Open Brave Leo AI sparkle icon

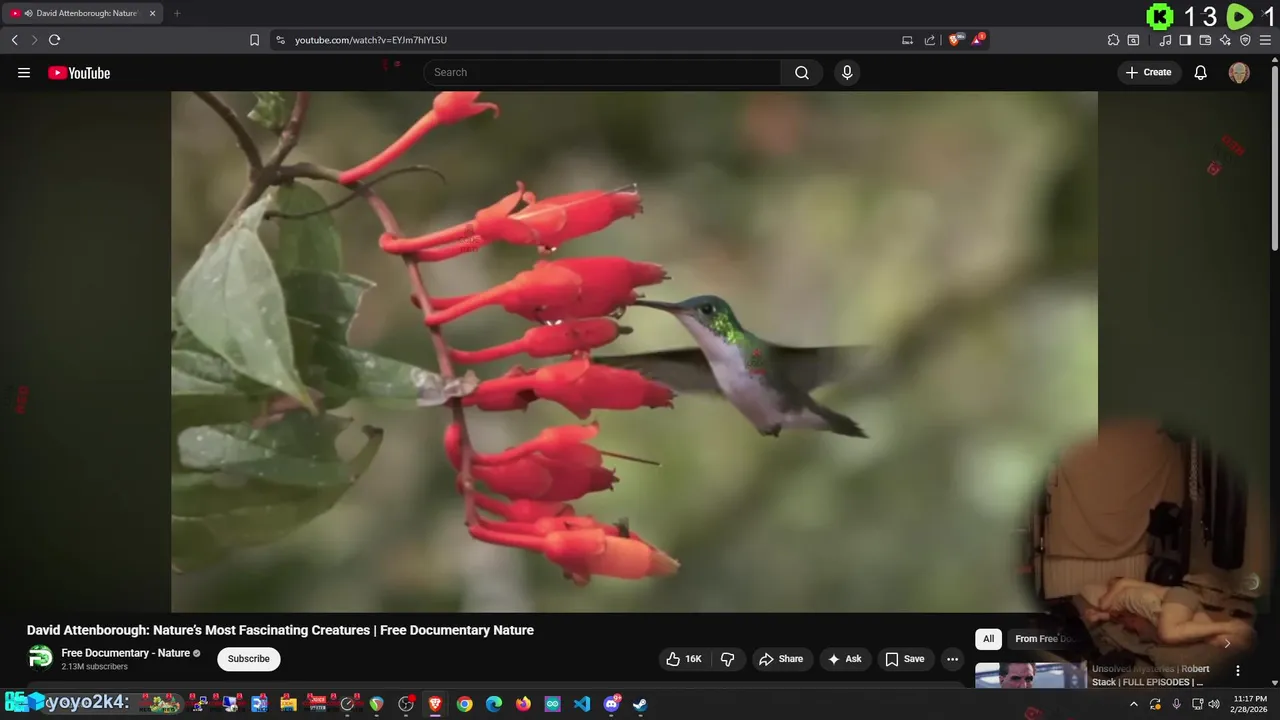tap(1225, 40)
